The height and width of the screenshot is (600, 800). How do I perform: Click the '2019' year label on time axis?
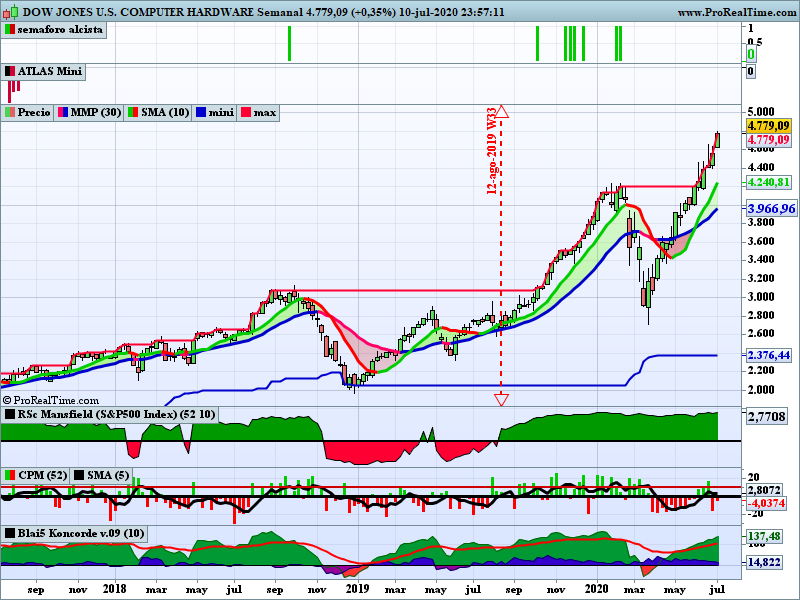click(x=358, y=588)
